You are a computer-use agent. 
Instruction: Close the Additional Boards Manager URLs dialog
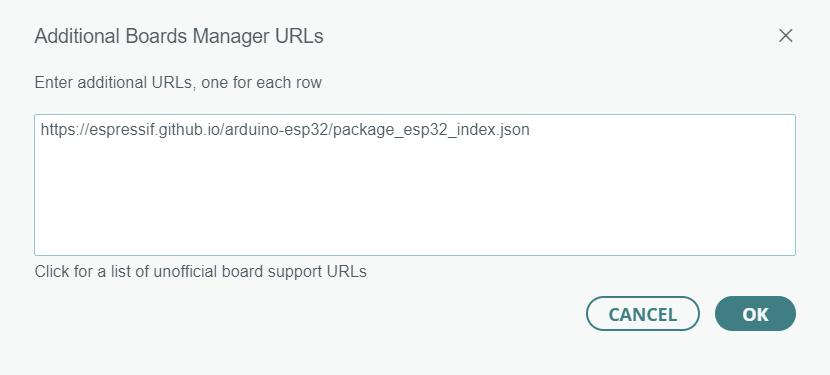(786, 35)
